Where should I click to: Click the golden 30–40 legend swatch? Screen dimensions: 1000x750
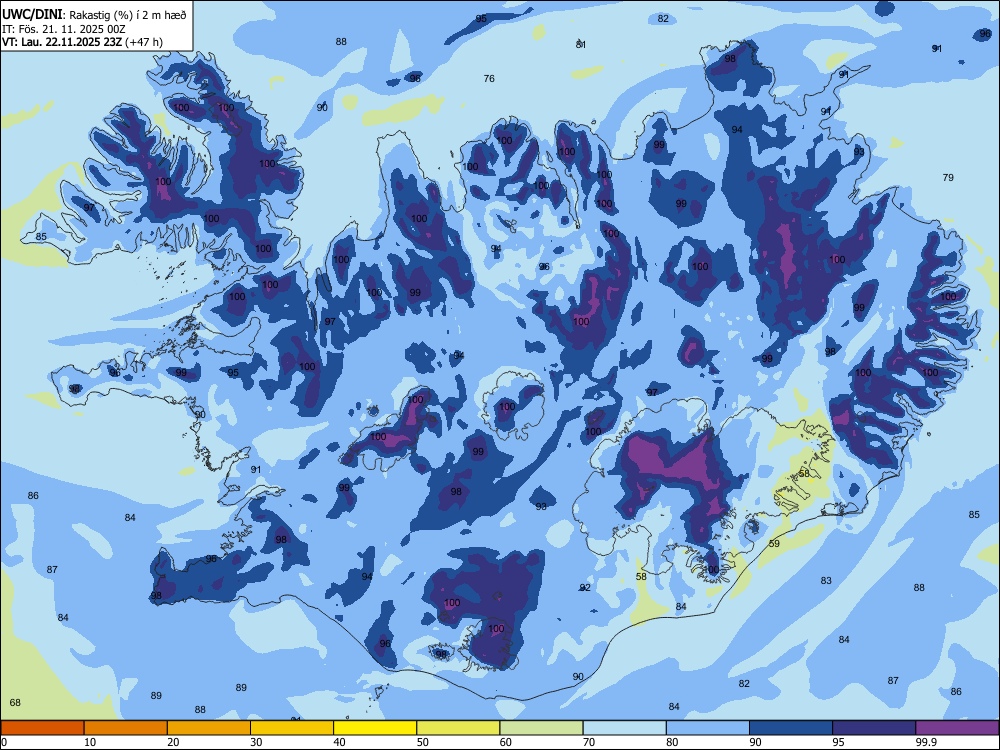[292, 728]
